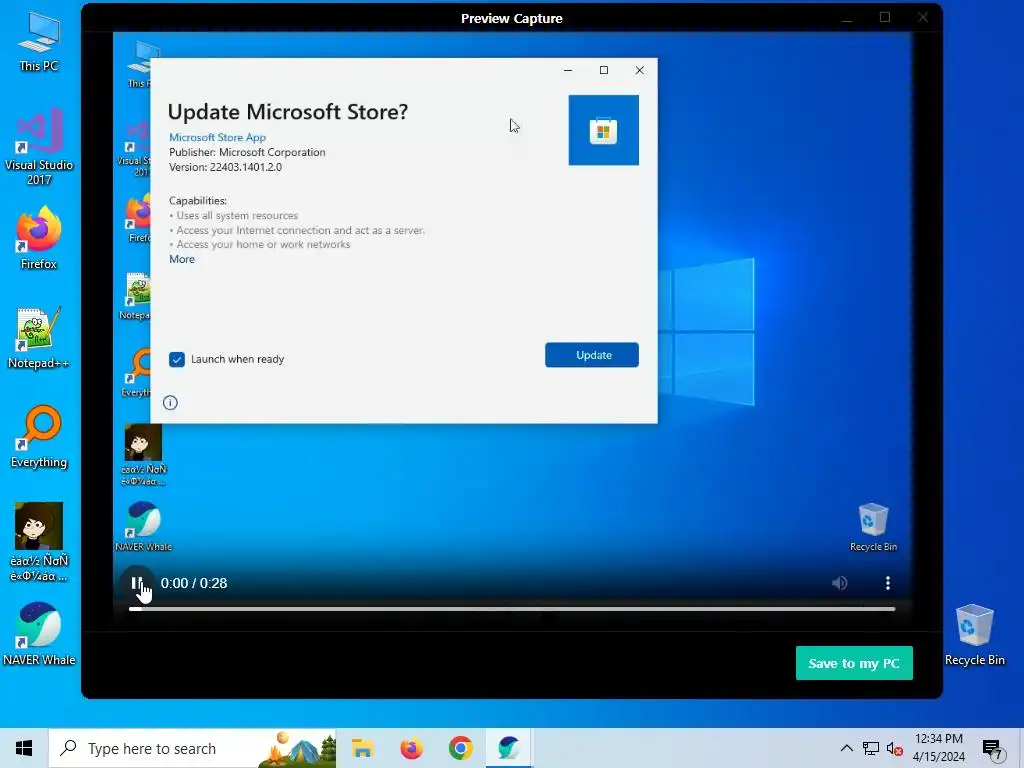This screenshot has width=1024, height=768.
Task: Select Visual Studio 2017 desktop icon
Action: (x=39, y=148)
